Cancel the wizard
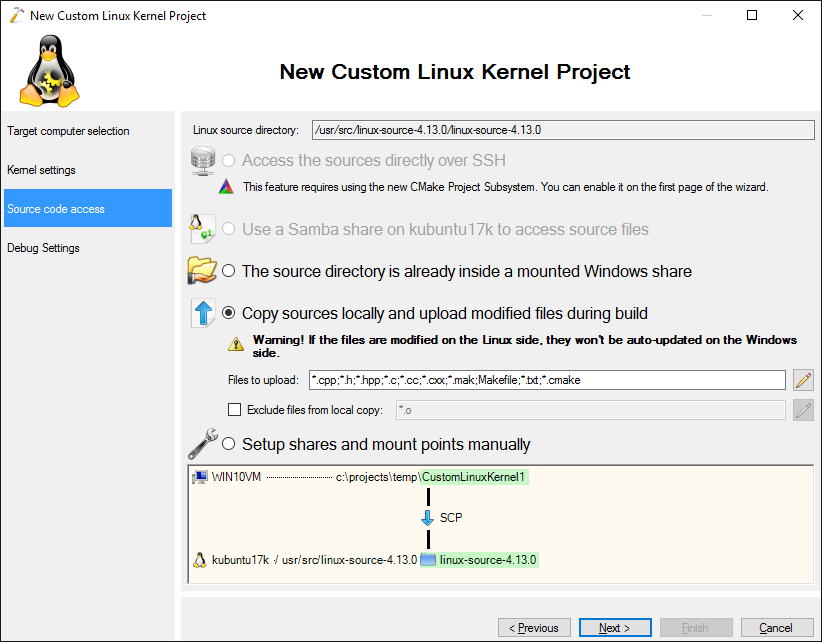This screenshot has height=642, width=822. (775, 628)
